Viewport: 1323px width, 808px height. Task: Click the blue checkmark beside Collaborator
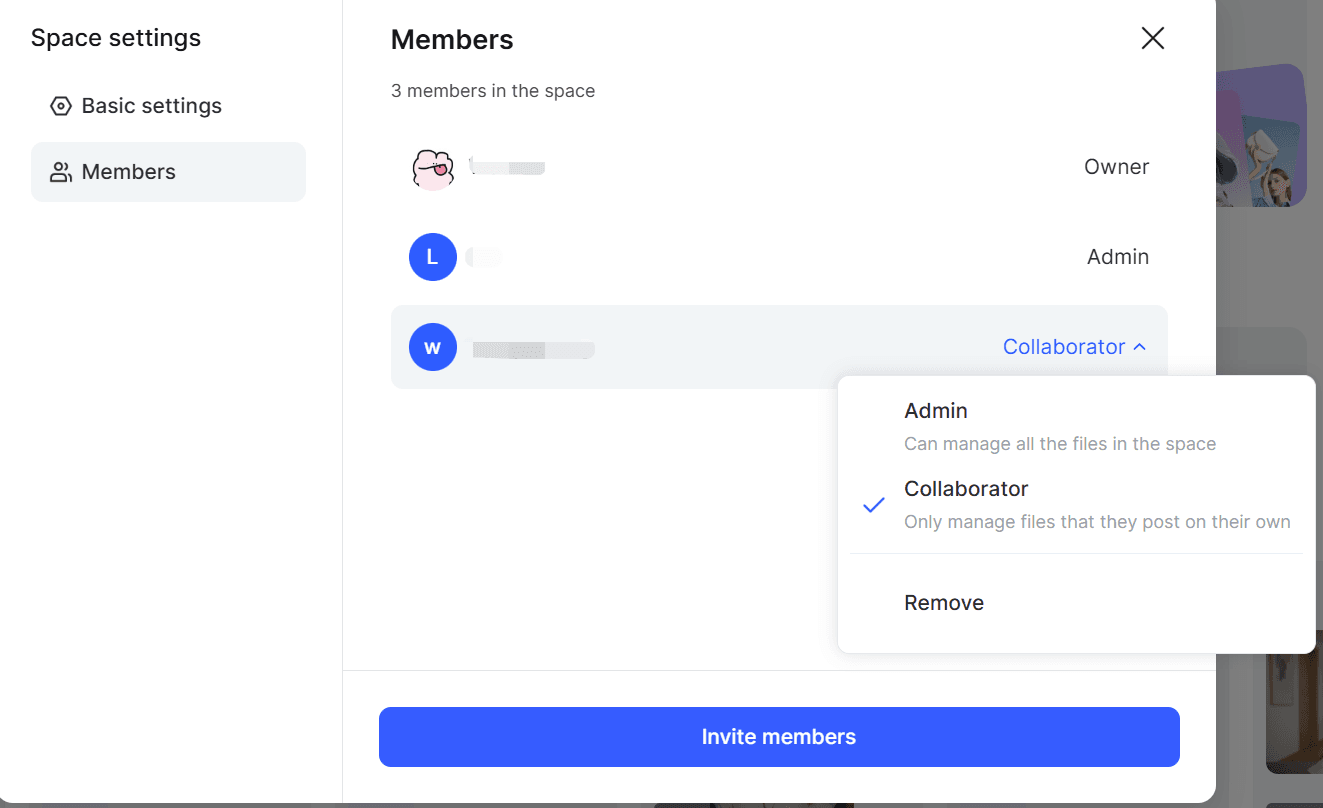pyautogui.click(x=874, y=505)
